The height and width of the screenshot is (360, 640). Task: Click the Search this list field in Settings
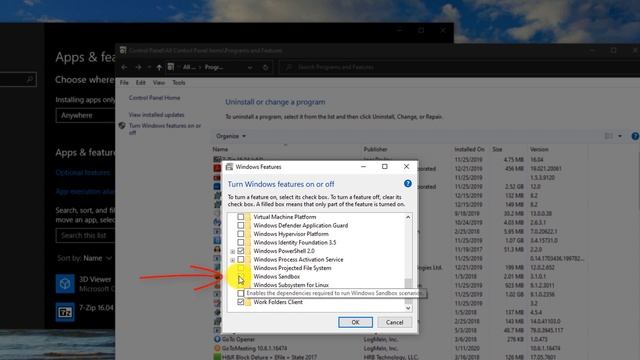pos(85,236)
